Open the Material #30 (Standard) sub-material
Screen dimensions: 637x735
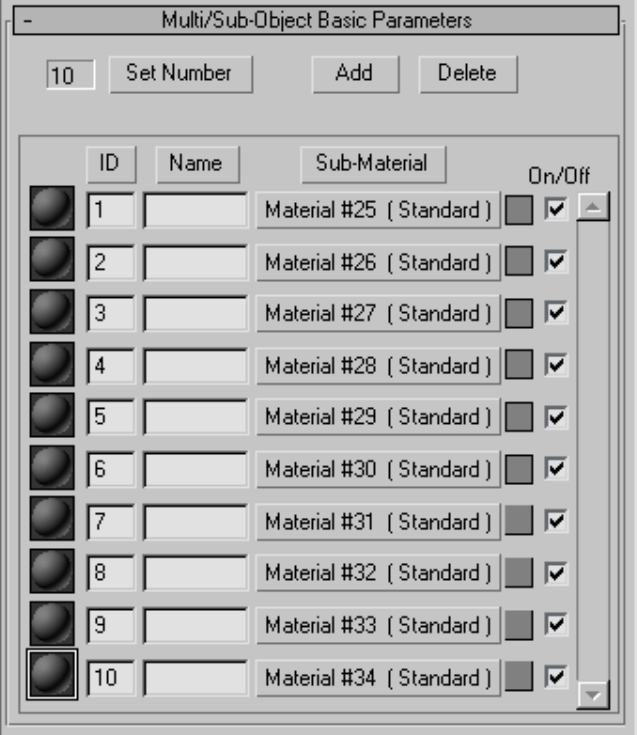[x=378, y=469]
